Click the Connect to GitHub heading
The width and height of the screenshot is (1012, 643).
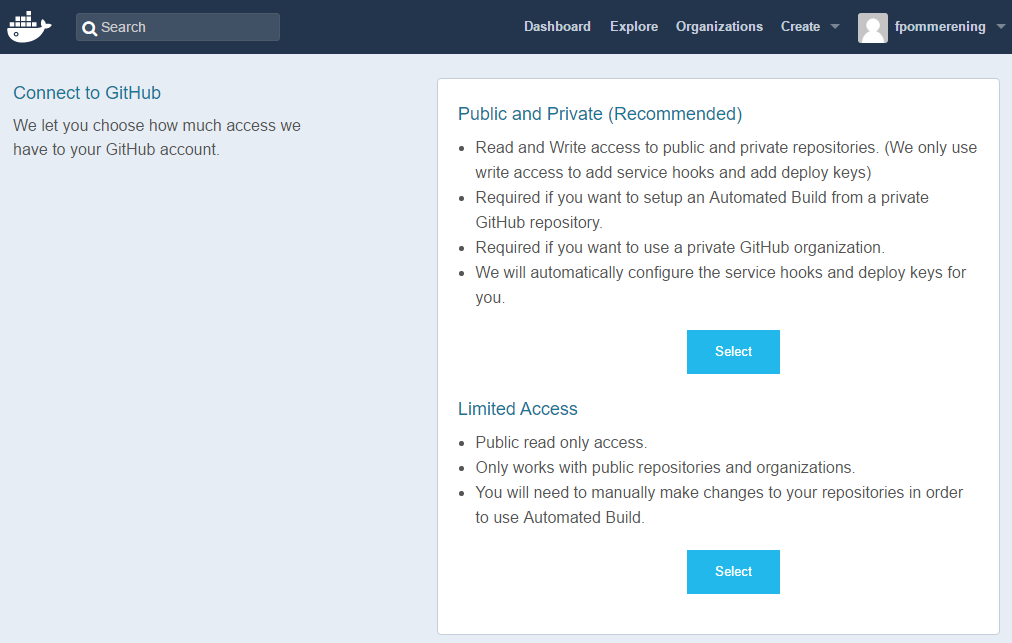[x=87, y=93]
